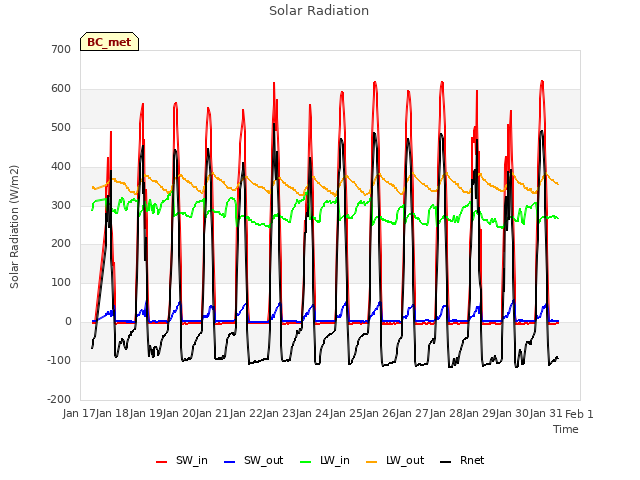Click the Rnet legend entry

point(462,460)
